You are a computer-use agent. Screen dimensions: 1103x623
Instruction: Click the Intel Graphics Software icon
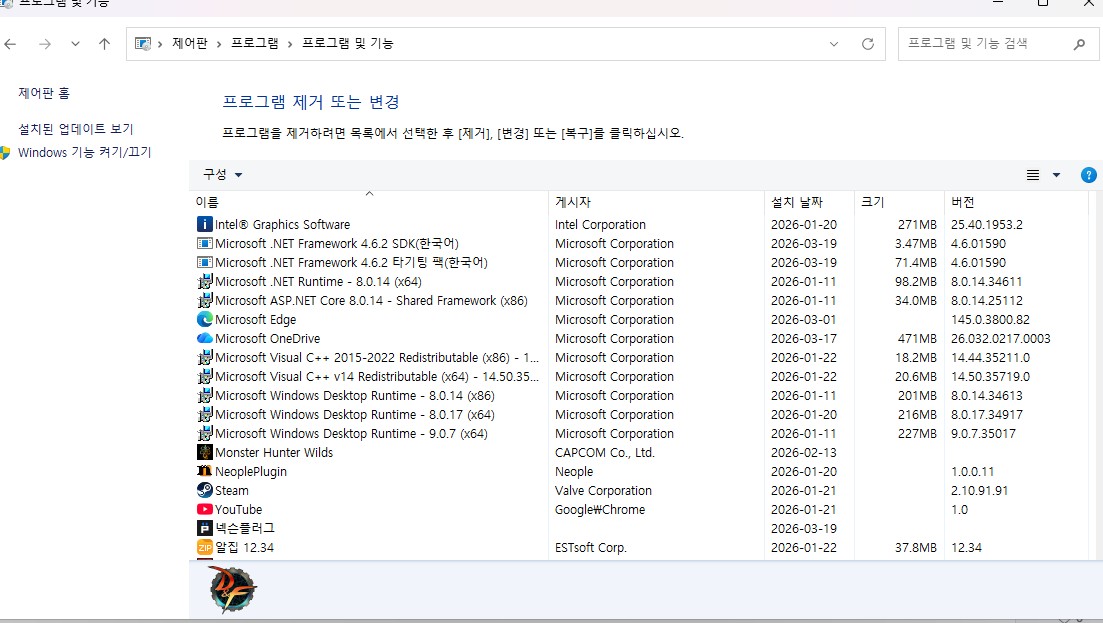205,225
